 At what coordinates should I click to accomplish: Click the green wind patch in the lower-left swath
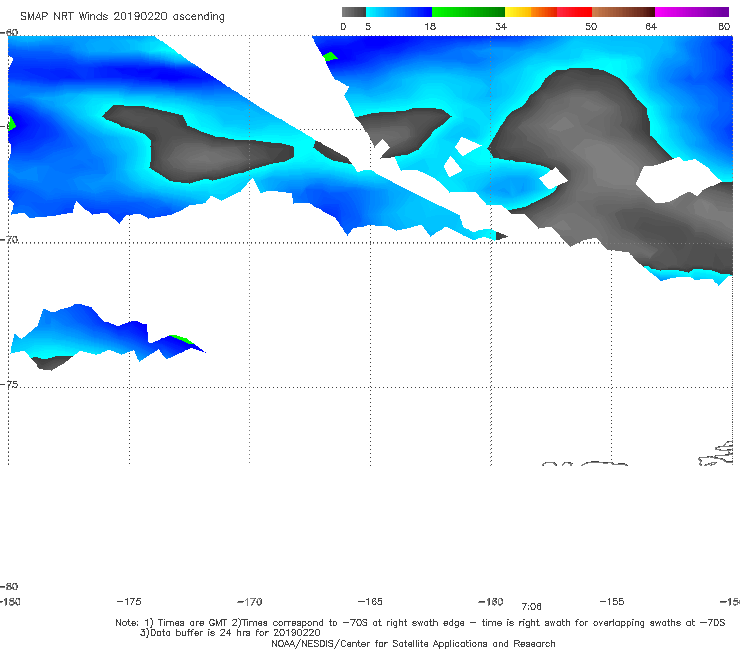point(182,339)
